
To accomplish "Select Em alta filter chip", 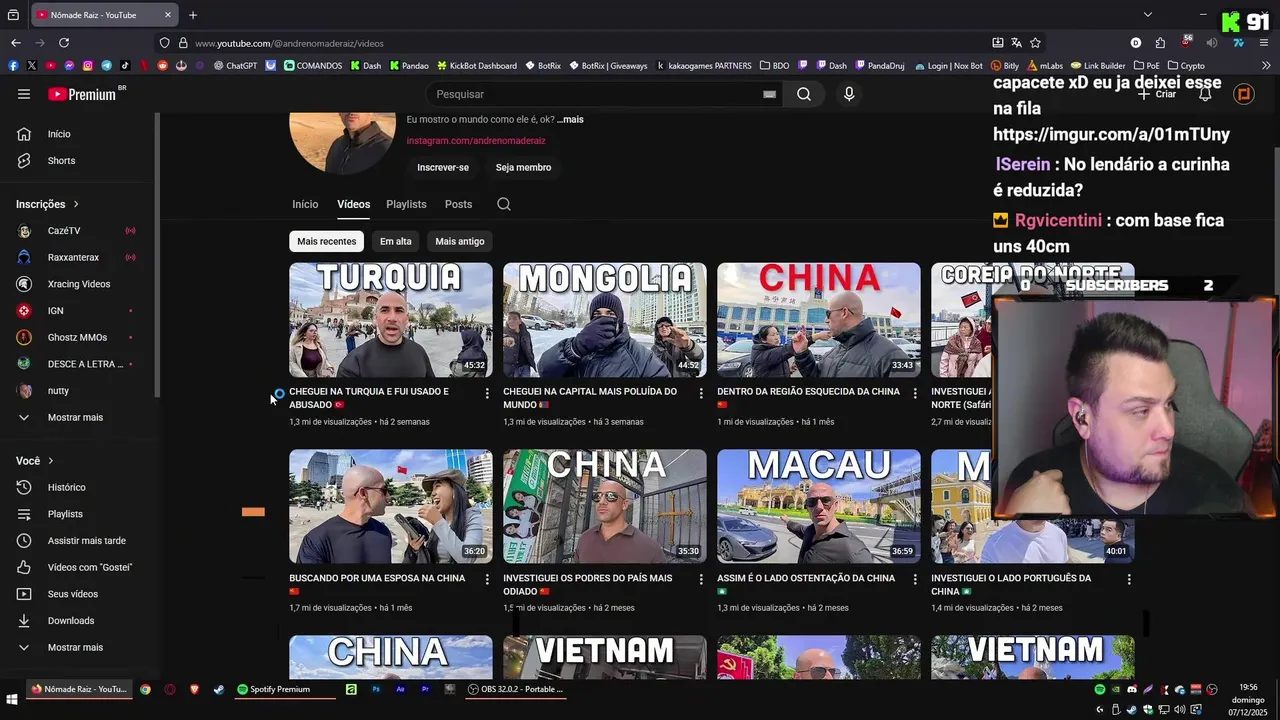I will pyautogui.click(x=395, y=241).
